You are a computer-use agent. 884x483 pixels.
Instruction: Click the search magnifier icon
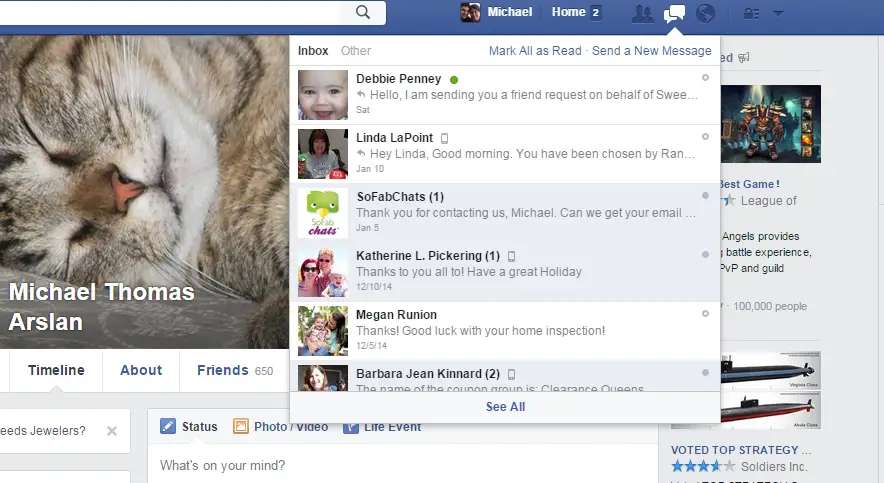[363, 12]
